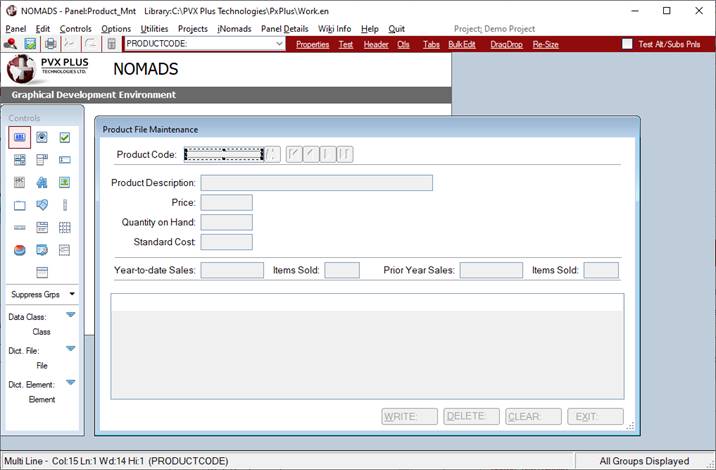
Task: Click the Re-Size link
Action: coord(546,44)
